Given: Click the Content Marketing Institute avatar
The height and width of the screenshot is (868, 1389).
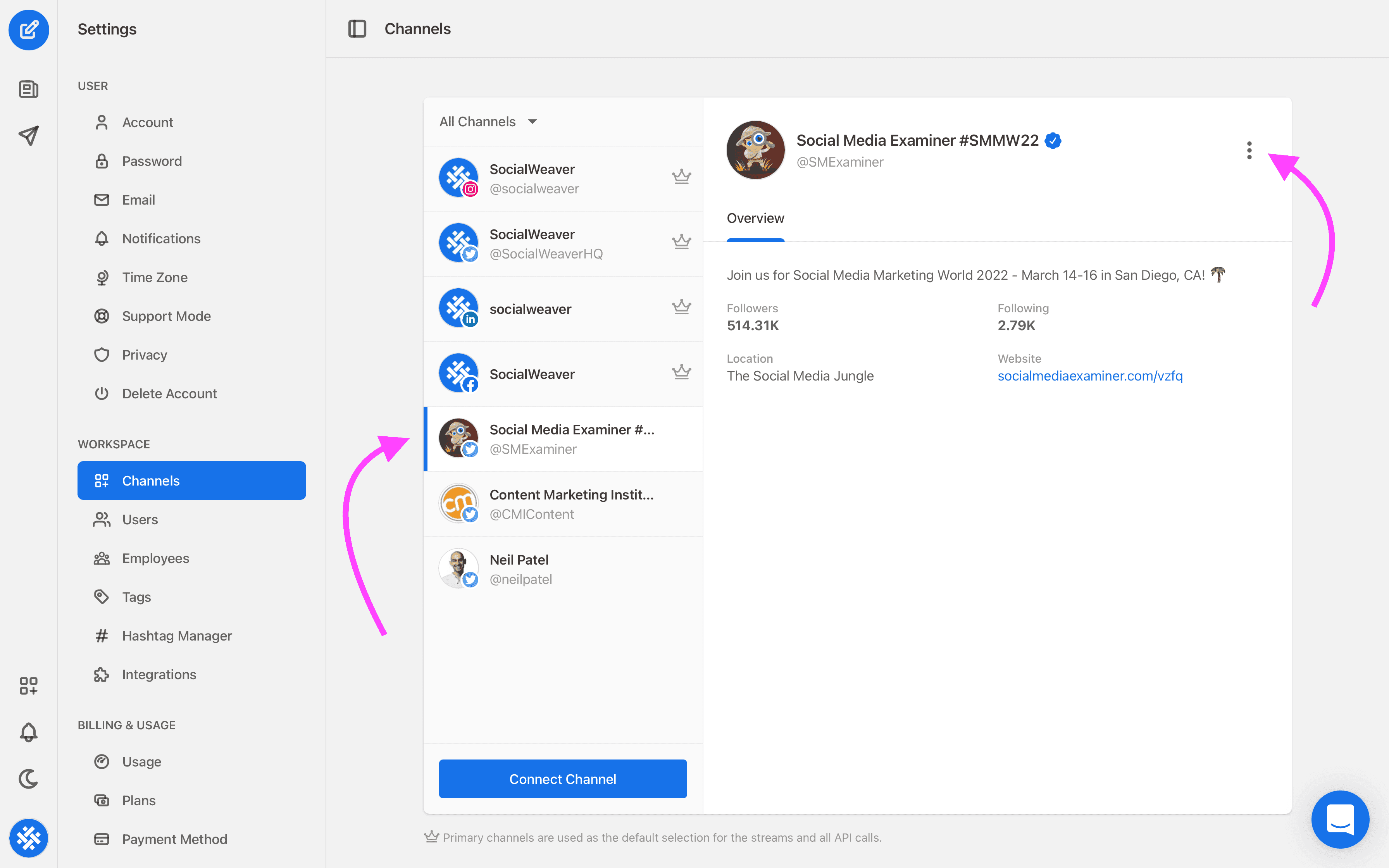Looking at the screenshot, I should click(458, 503).
